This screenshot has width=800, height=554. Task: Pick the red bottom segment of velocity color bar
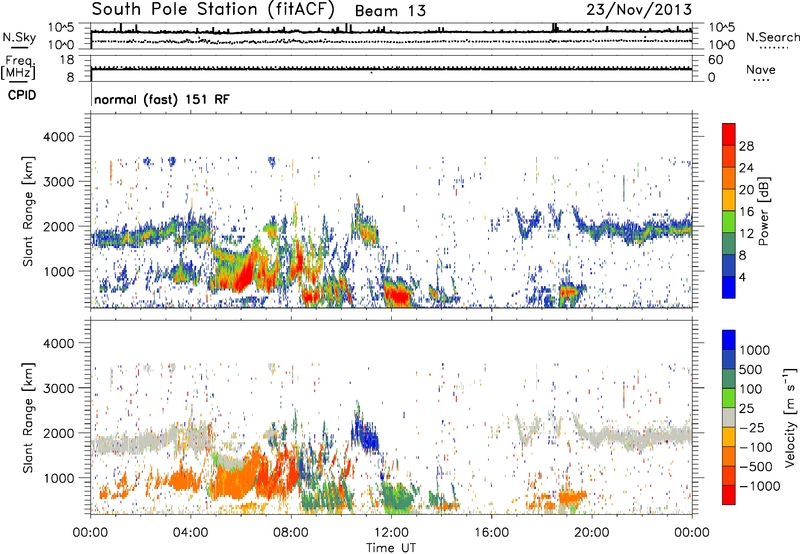(729, 495)
